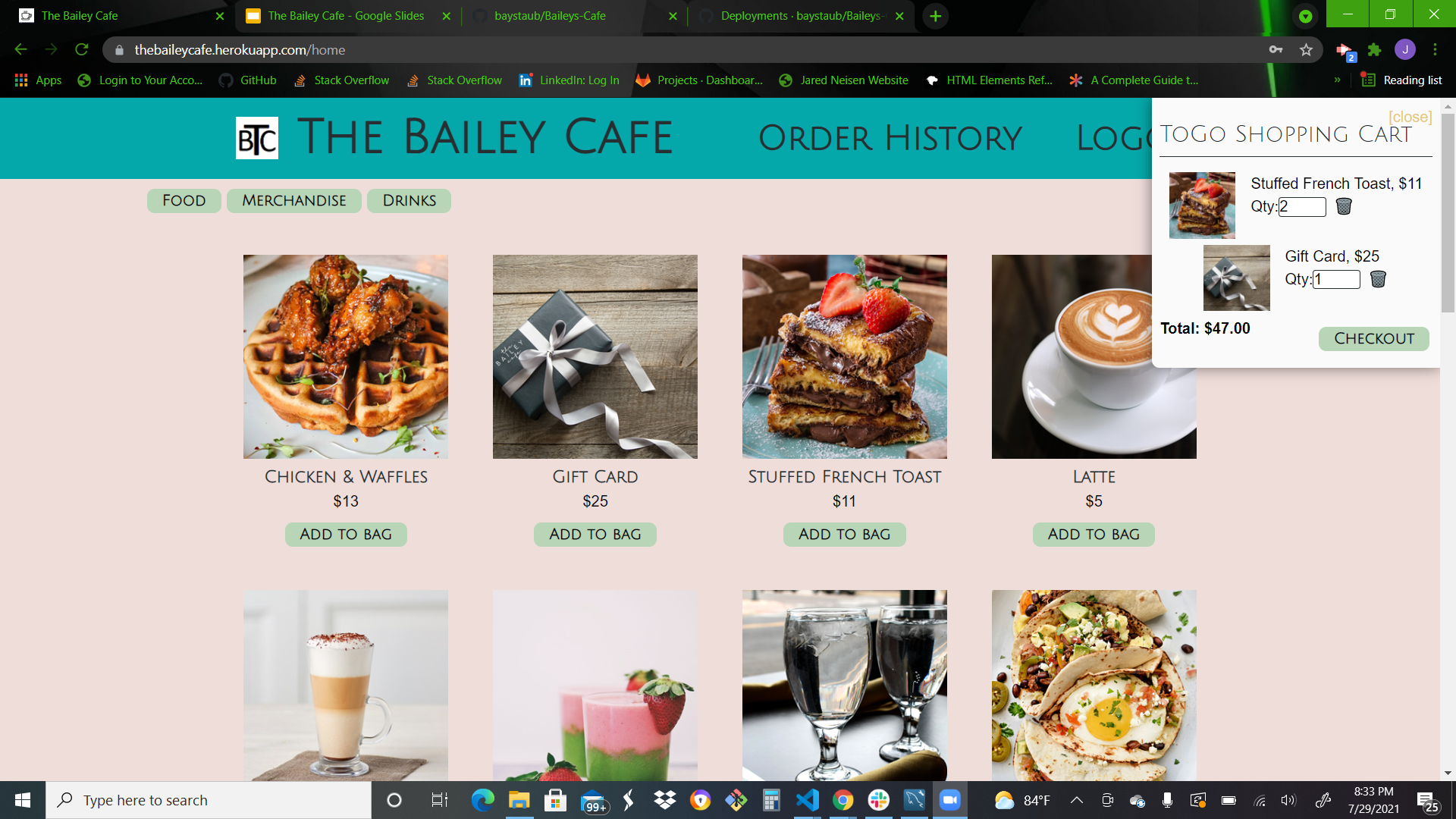Add Chicken & Waffles to bag
Image resolution: width=1456 pixels, height=819 pixels.
(x=346, y=535)
